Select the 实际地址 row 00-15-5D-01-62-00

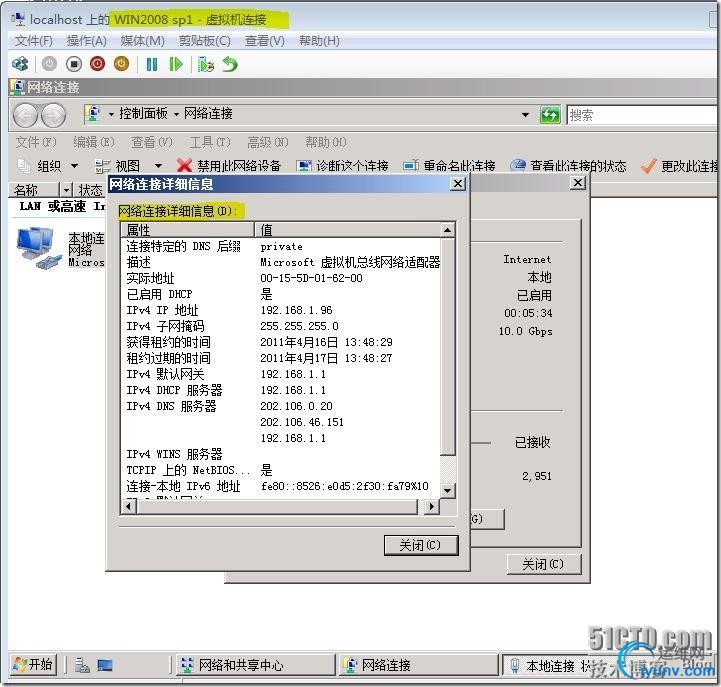(281, 278)
